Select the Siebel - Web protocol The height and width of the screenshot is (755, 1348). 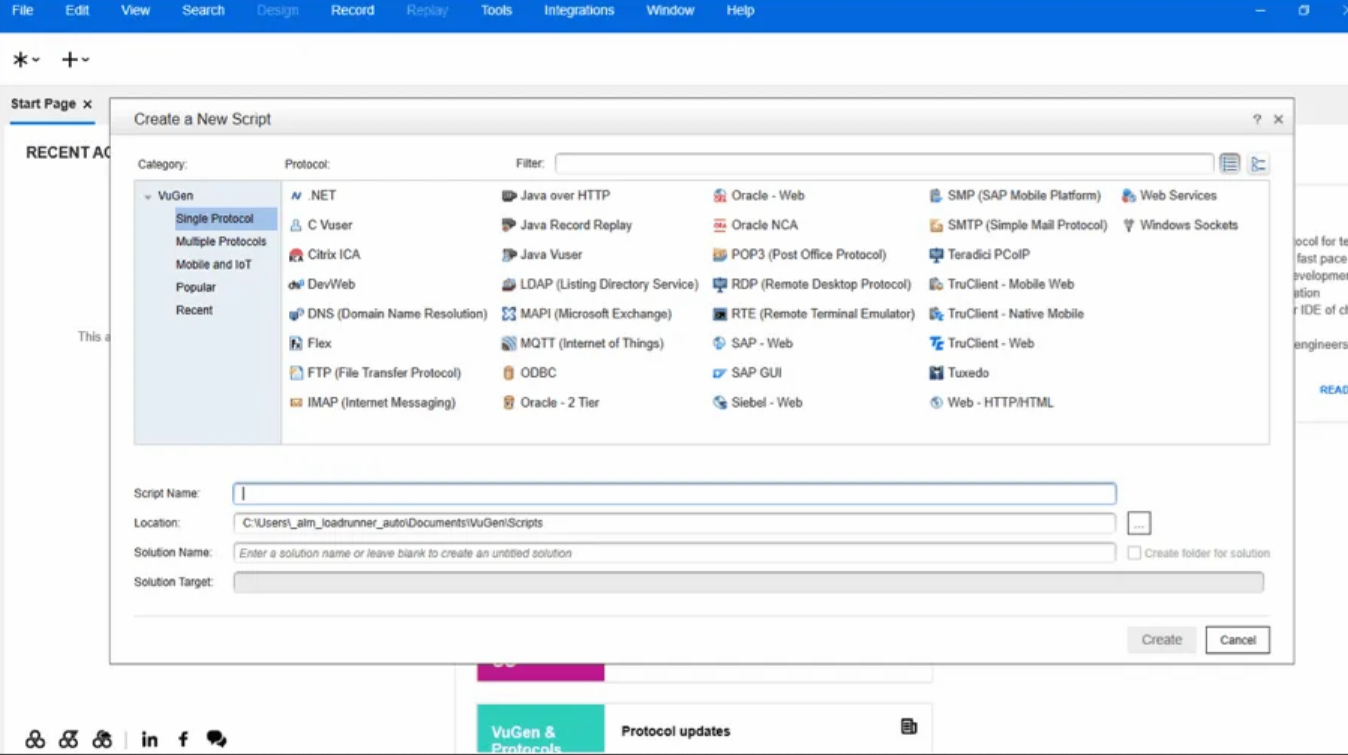point(758,402)
